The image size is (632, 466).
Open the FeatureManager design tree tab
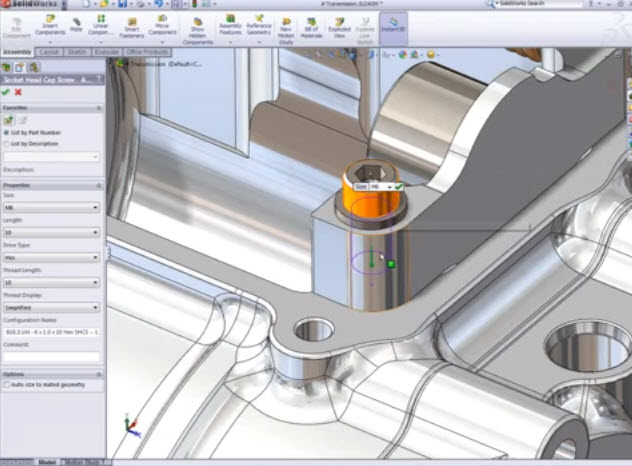pos(6,67)
